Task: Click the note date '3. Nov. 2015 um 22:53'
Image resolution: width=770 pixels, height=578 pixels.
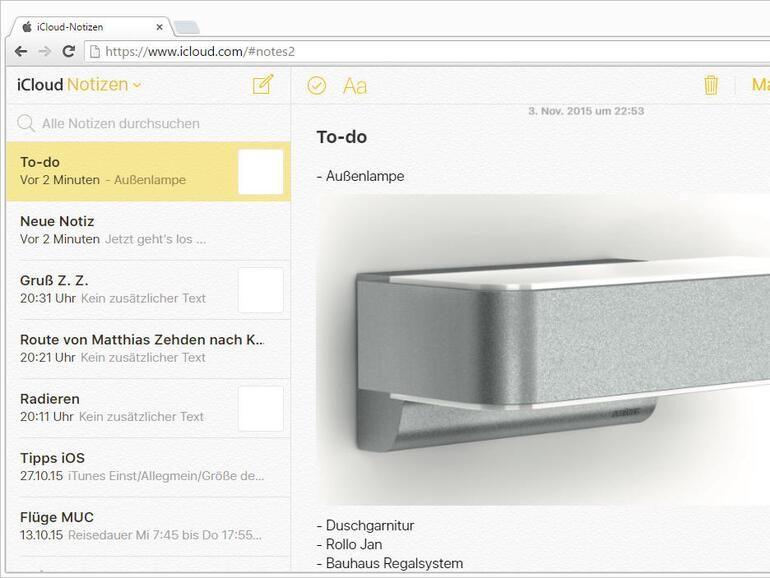Action: 586,111
